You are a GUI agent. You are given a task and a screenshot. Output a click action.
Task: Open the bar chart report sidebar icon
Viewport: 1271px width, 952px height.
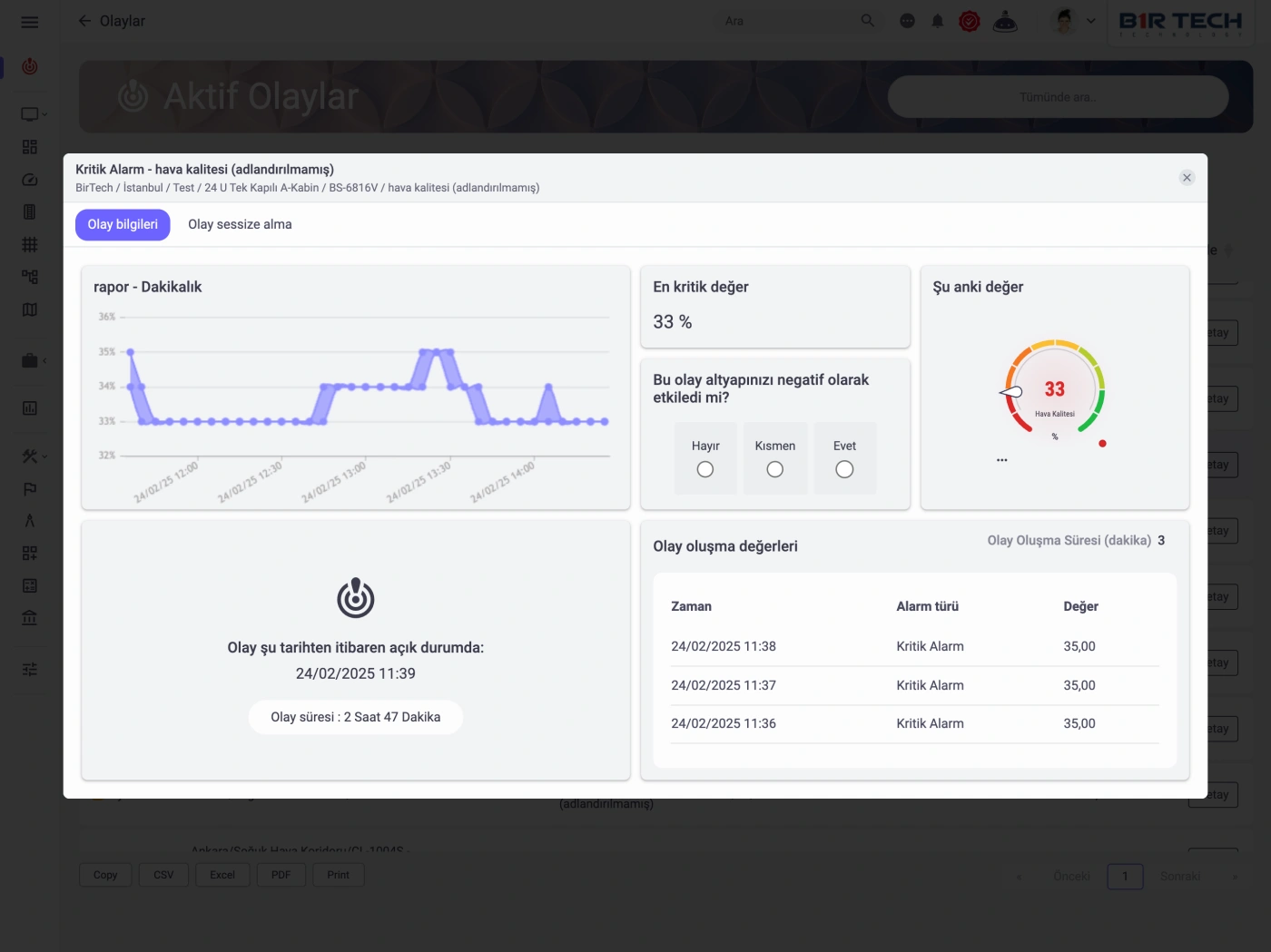click(x=30, y=408)
